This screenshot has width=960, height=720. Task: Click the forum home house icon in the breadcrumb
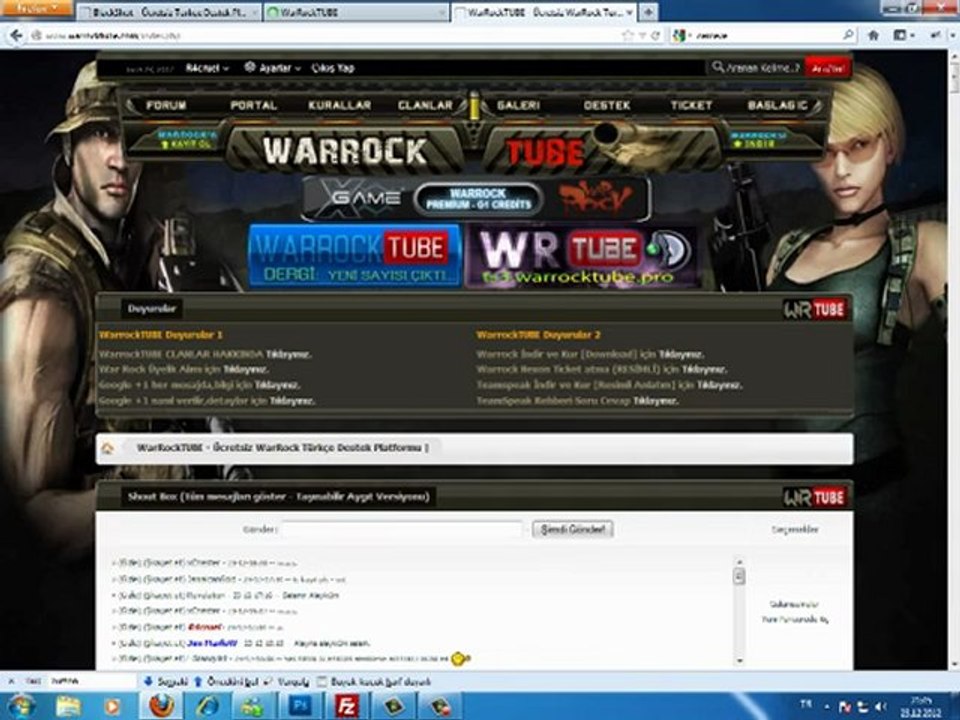tap(108, 448)
